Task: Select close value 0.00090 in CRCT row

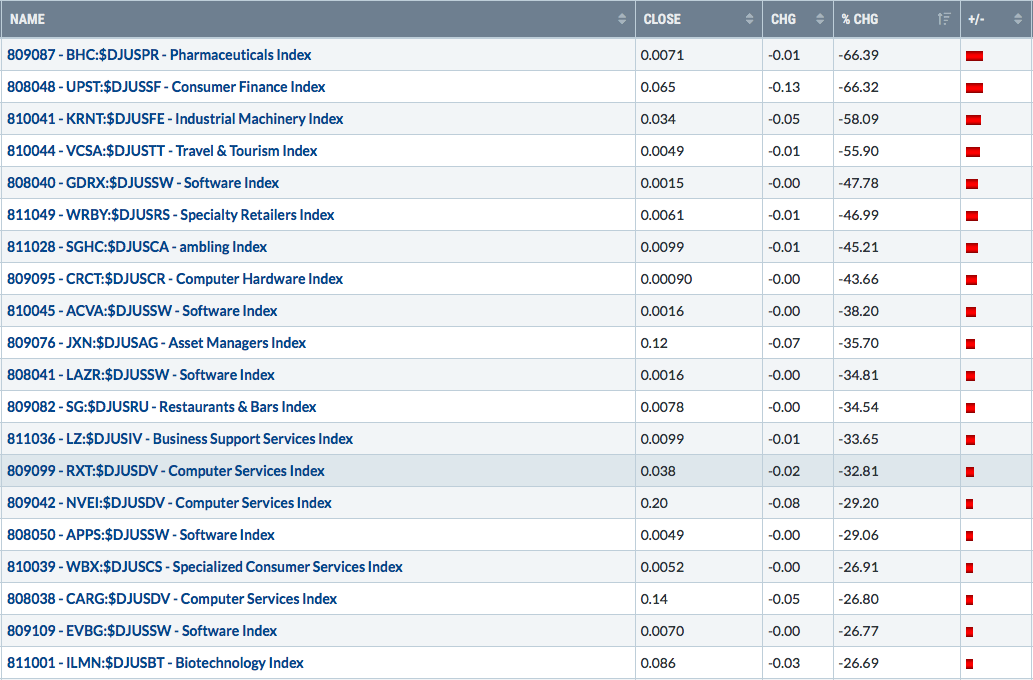Action: pyautogui.click(x=666, y=279)
